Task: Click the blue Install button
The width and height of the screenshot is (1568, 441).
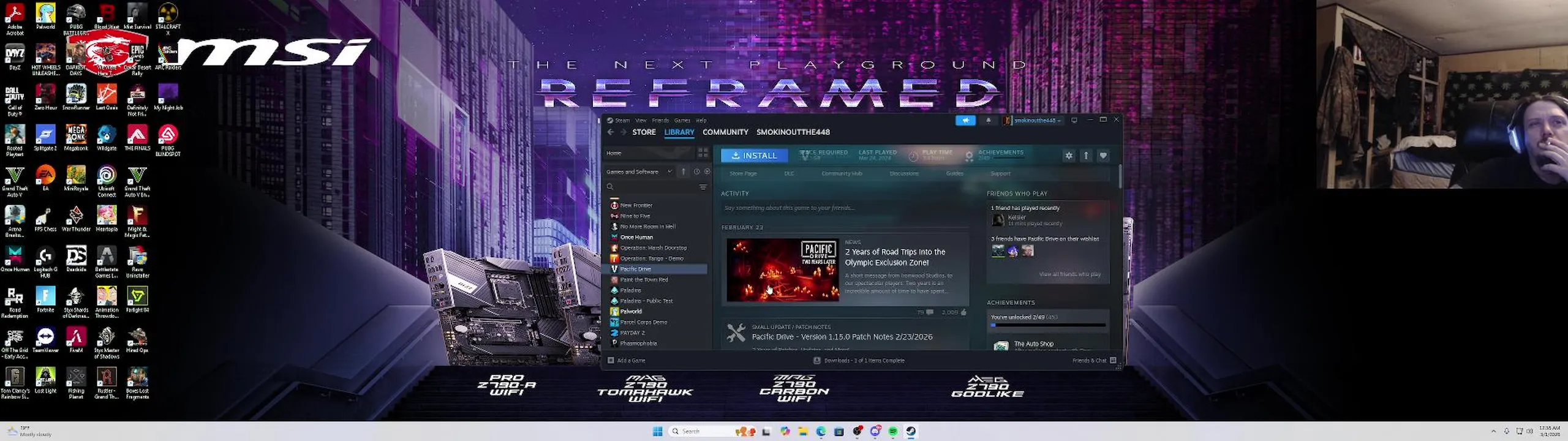Action: [x=754, y=156]
